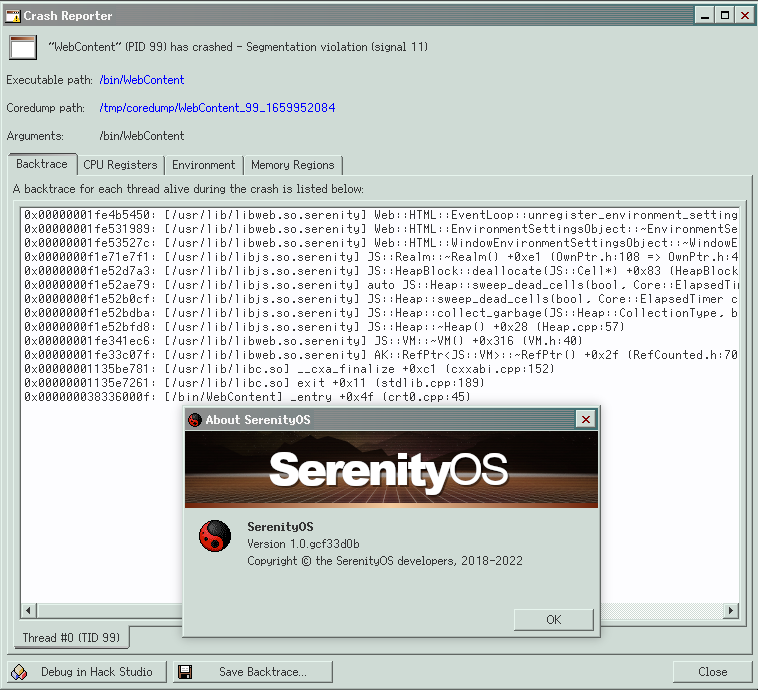Click the WebContent application window icon
The image size is (758, 690).
pos(23,47)
